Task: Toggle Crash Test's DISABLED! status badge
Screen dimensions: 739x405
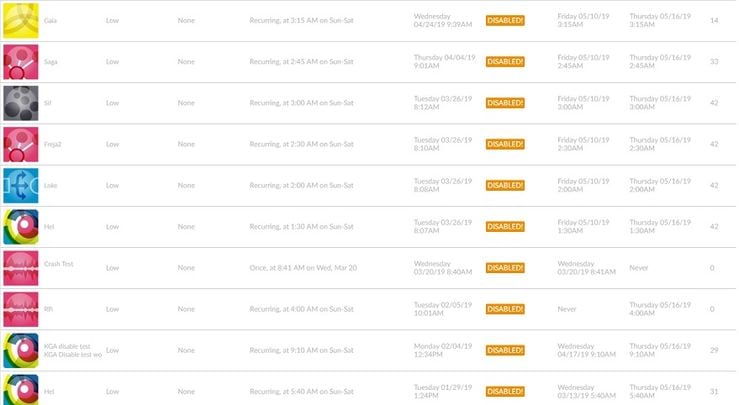Action: tap(505, 267)
